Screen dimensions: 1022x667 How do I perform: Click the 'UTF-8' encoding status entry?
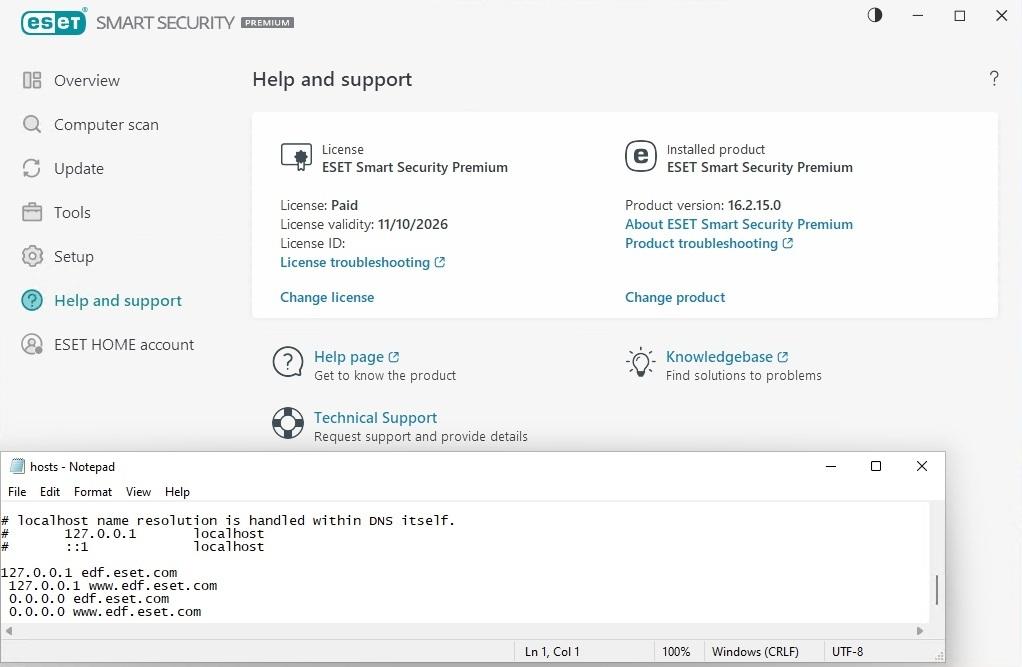coord(847,651)
